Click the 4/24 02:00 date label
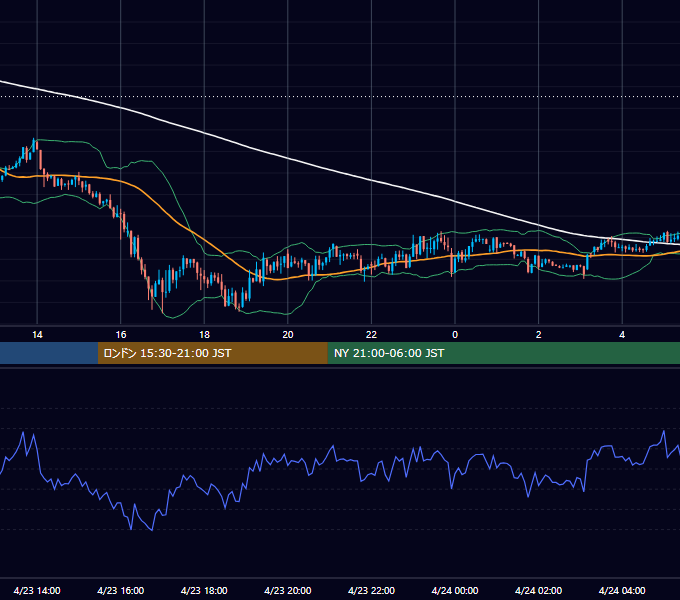Viewport: 680px width, 600px height. click(538, 590)
